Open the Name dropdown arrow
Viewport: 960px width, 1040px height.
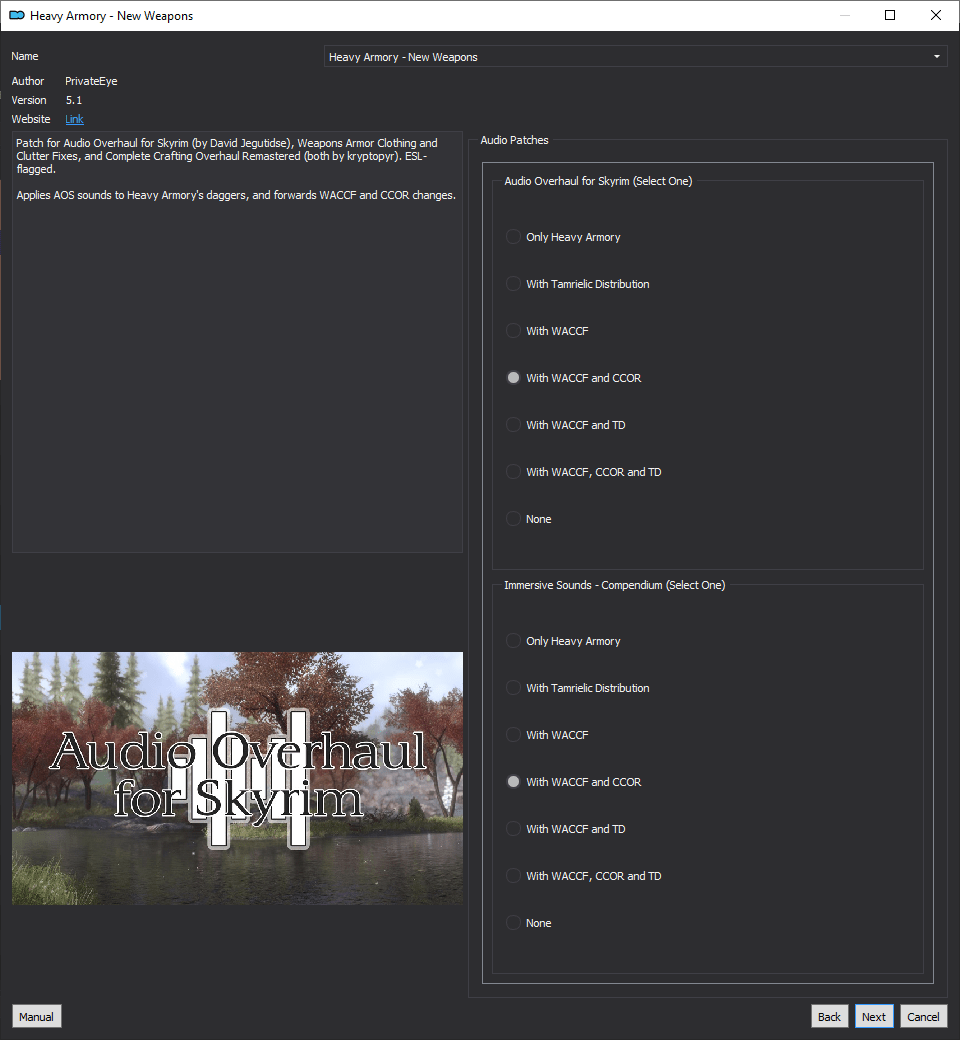point(937,57)
